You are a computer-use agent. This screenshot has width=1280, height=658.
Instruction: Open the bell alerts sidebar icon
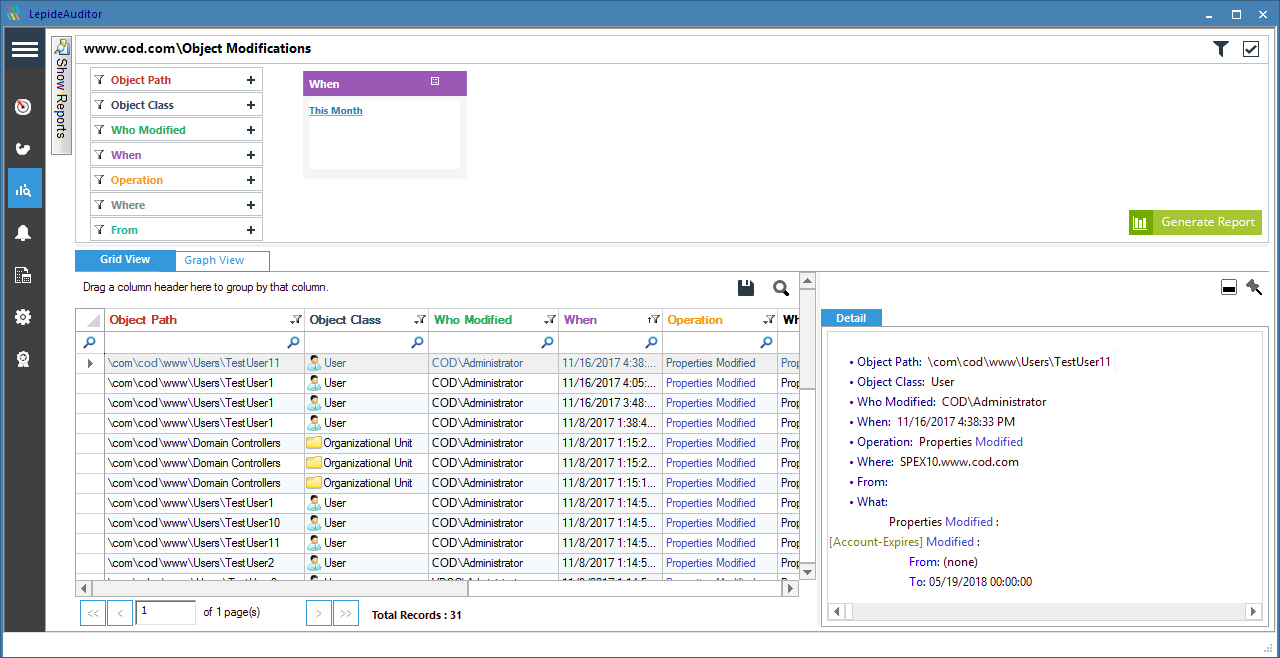click(24, 233)
